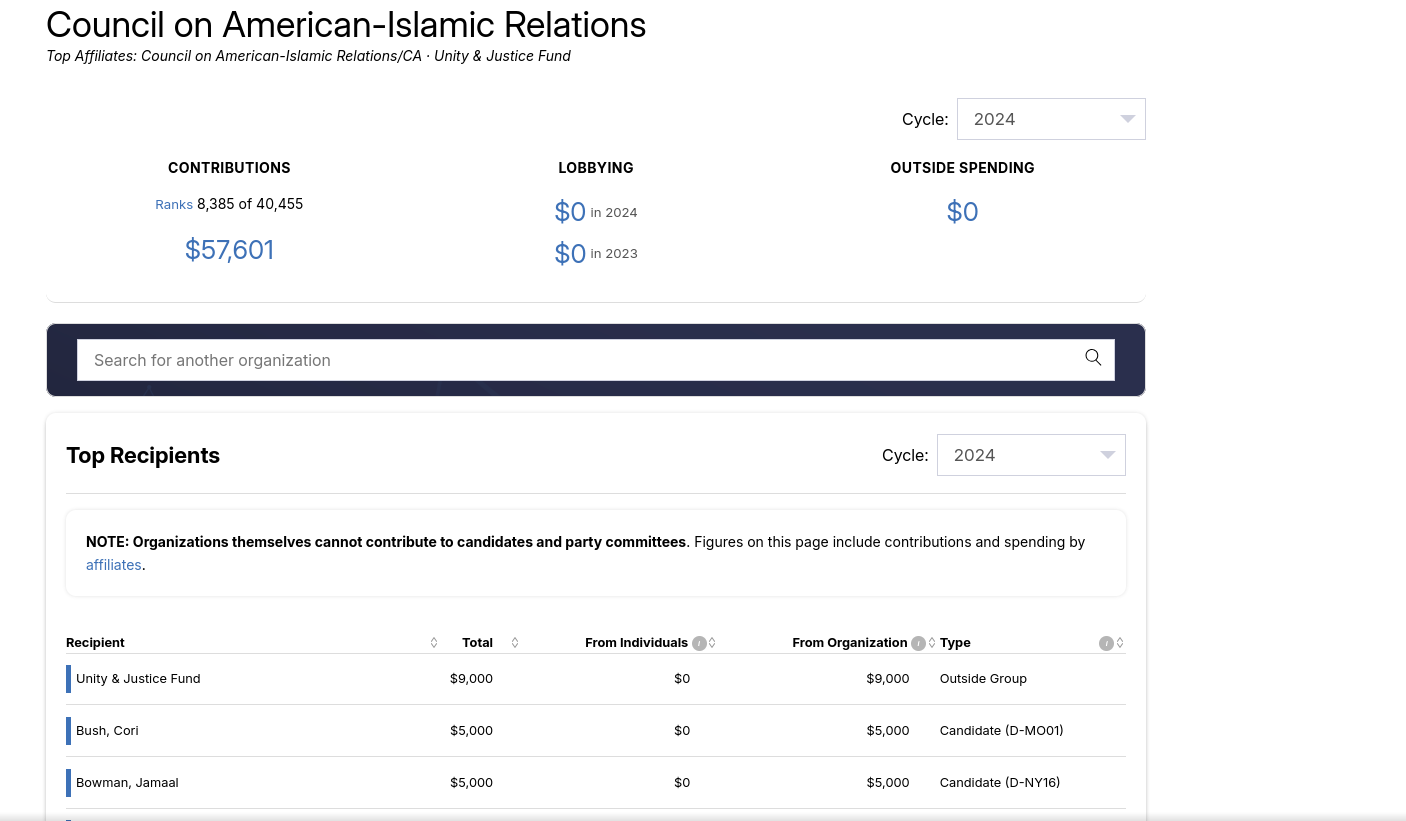Click the $0 lobbying amount for 2024
Image resolution: width=1406 pixels, height=821 pixels.
(570, 212)
